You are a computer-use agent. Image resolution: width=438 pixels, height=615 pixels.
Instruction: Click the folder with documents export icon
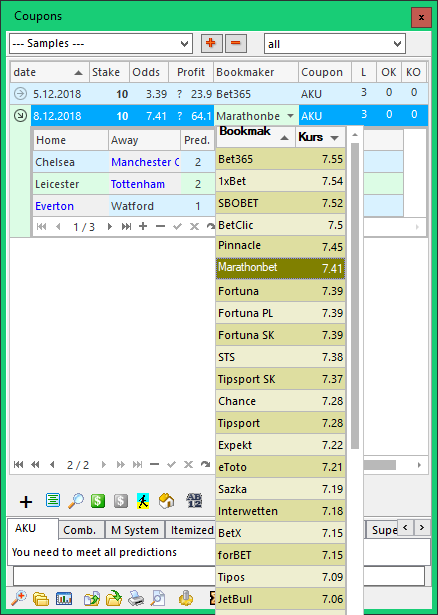91,599
